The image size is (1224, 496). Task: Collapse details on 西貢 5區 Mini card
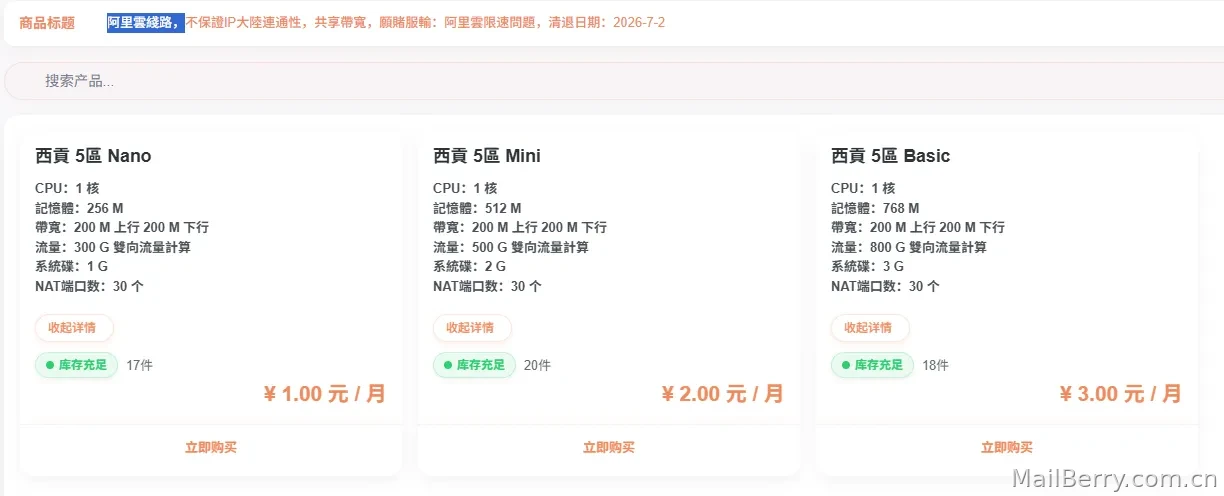pyautogui.click(x=472, y=328)
